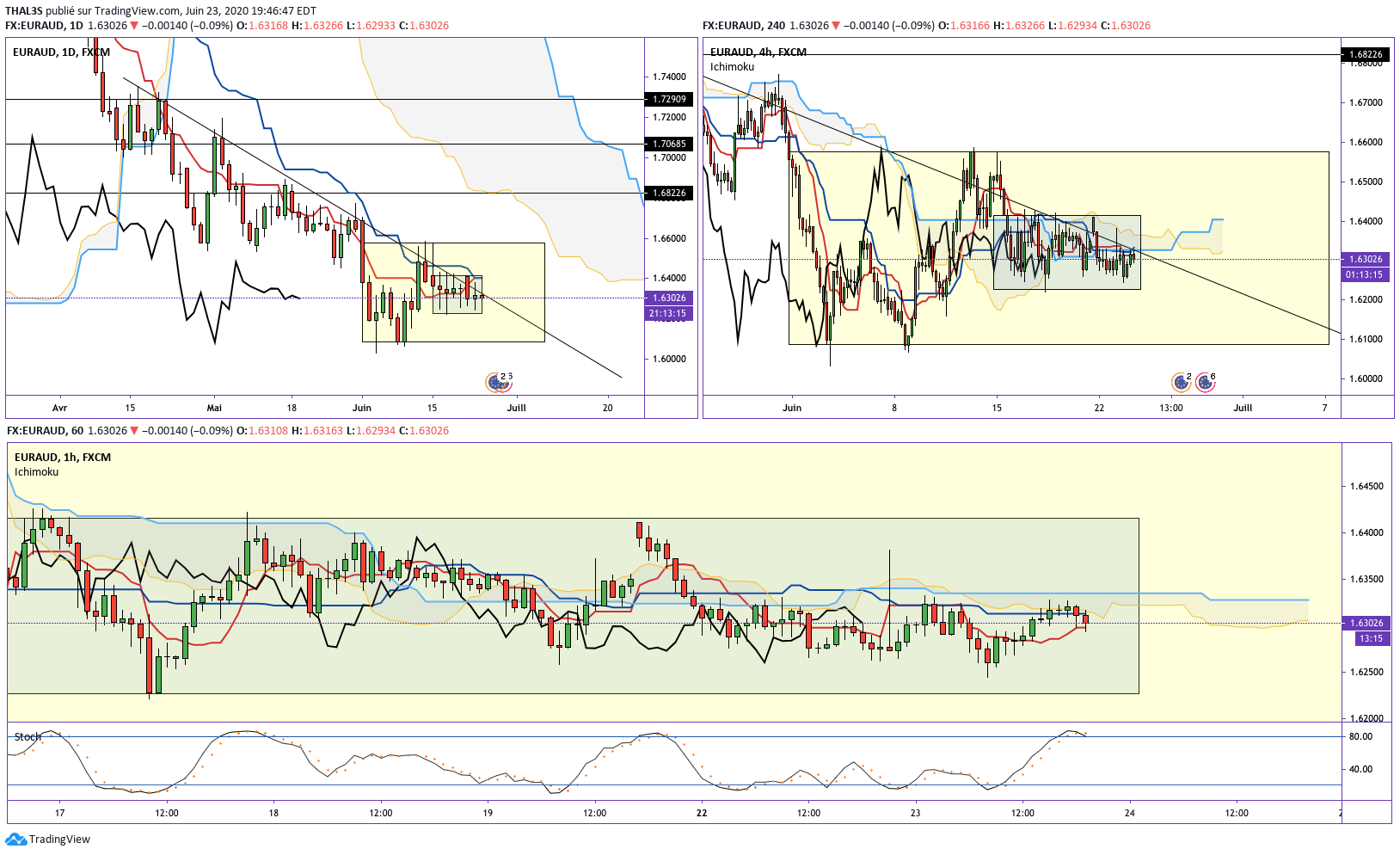The image size is (1400, 855).
Task: Click the 240 header open value O:1.63166
Action: (x=964, y=25)
